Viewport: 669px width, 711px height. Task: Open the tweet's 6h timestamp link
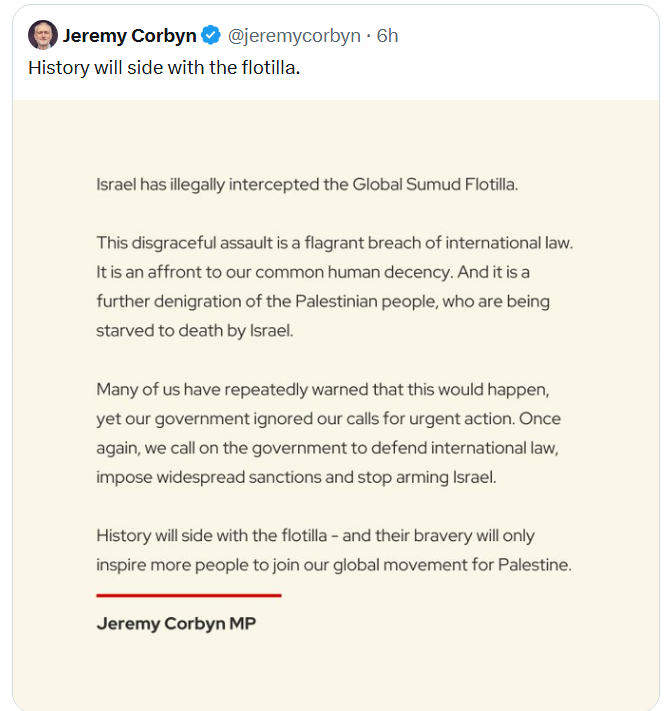pos(387,36)
